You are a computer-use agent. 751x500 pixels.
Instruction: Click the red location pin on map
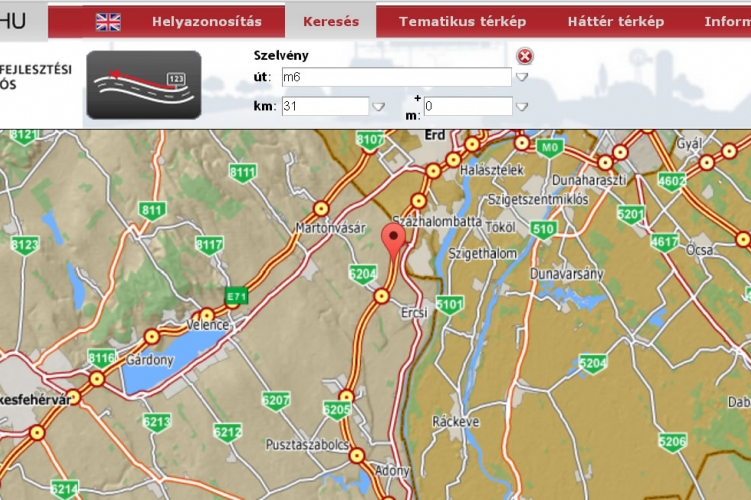click(x=395, y=240)
